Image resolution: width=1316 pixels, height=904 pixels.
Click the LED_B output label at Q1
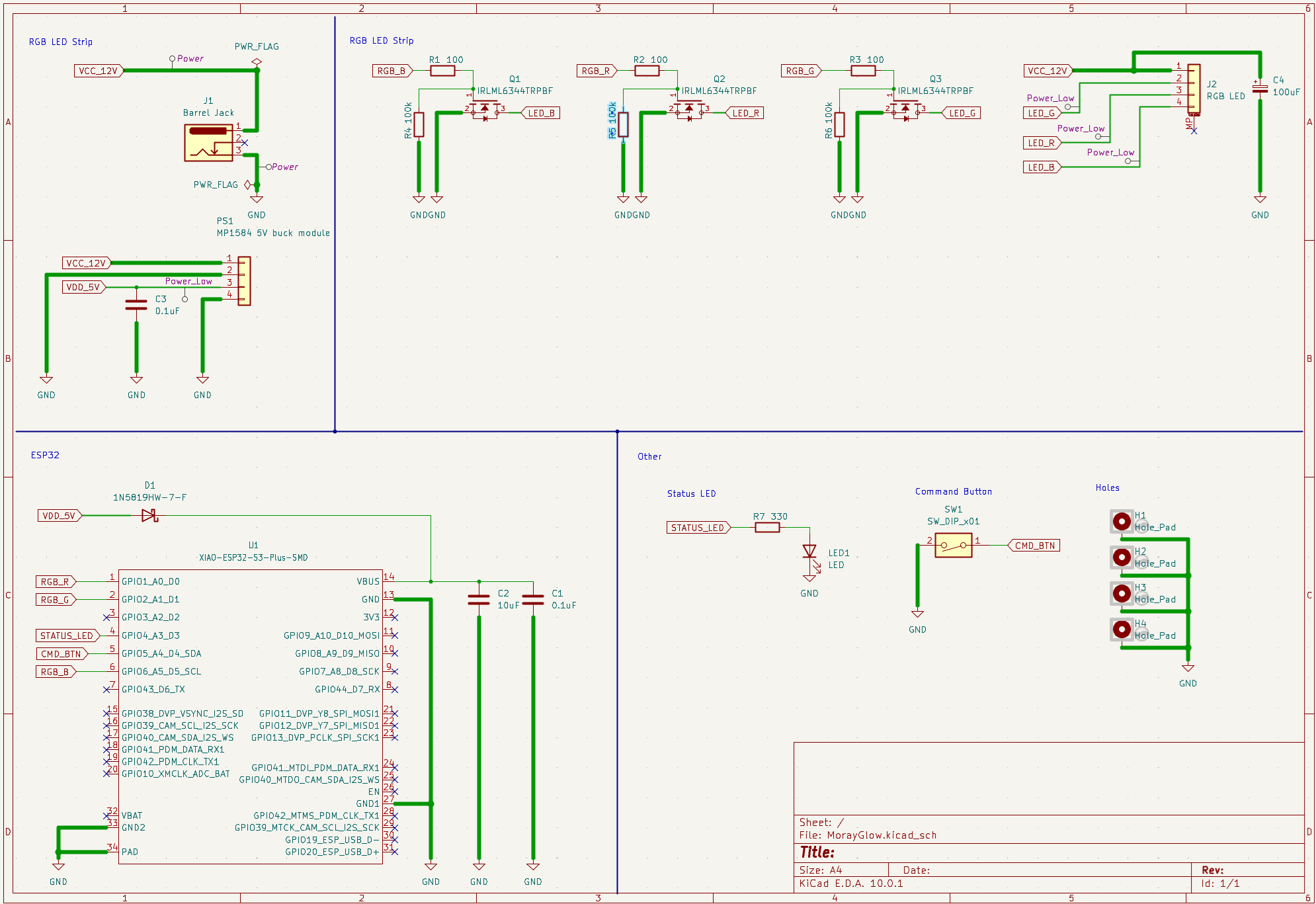pyautogui.click(x=541, y=113)
